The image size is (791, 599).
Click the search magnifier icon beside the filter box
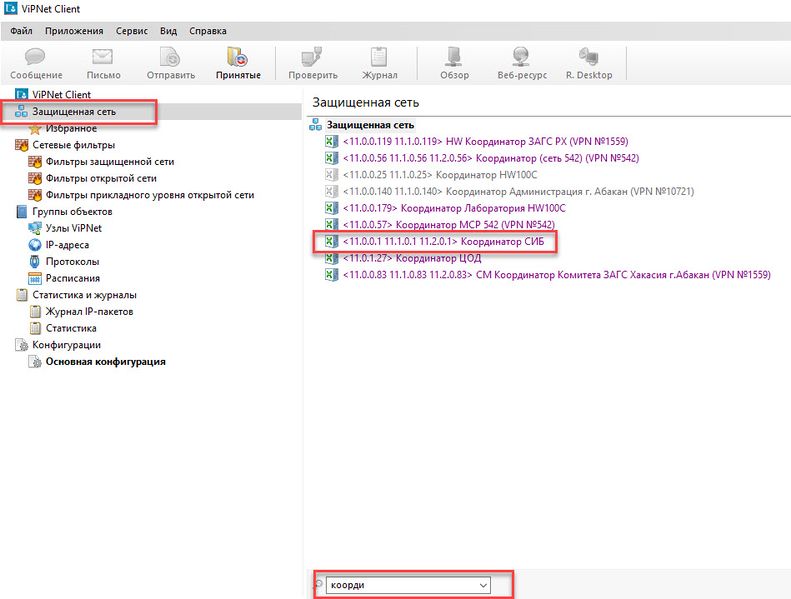(x=318, y=584)
